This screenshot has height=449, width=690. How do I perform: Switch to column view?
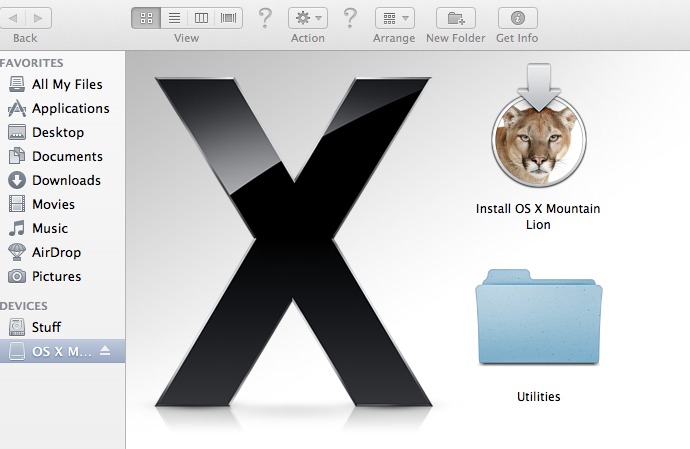201,18
